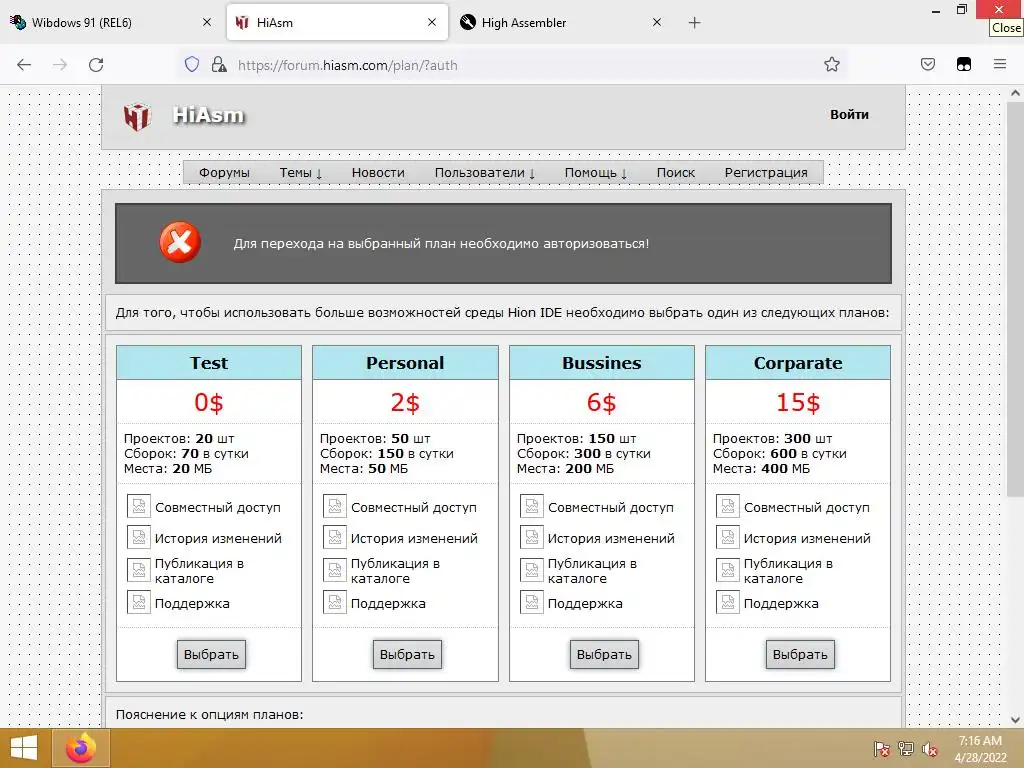Screen dimensions: 1024x768
Task: Click Совместный доступ icon in Corparate plan
Action: coord(728,506)
